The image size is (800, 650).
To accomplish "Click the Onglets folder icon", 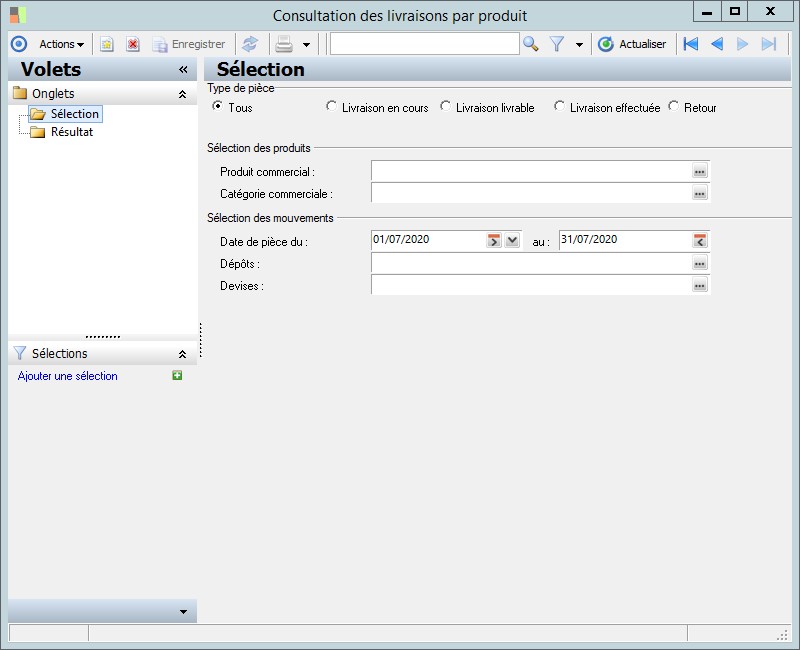I will [20, 93].
